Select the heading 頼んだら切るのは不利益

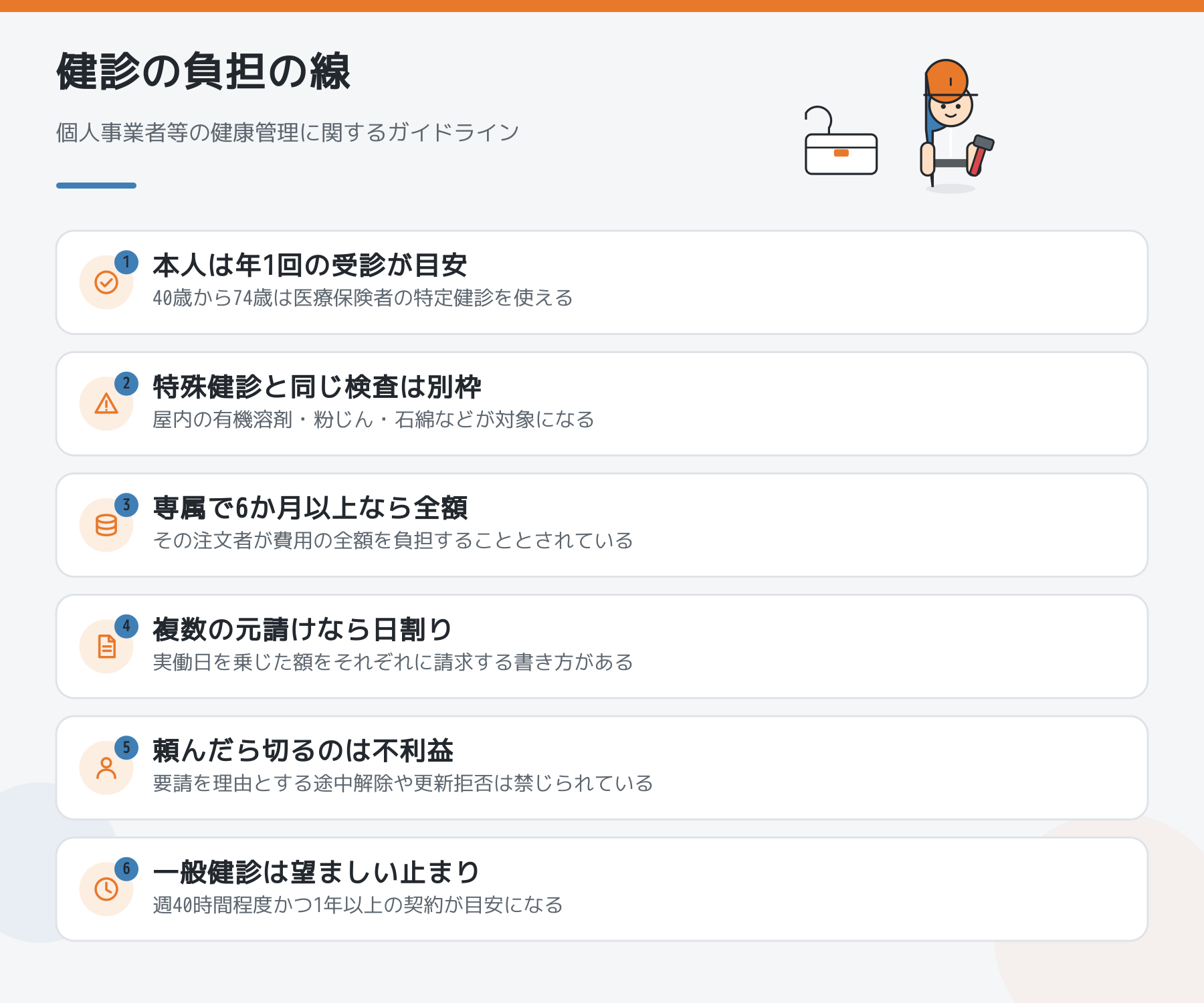click(304, 751)
